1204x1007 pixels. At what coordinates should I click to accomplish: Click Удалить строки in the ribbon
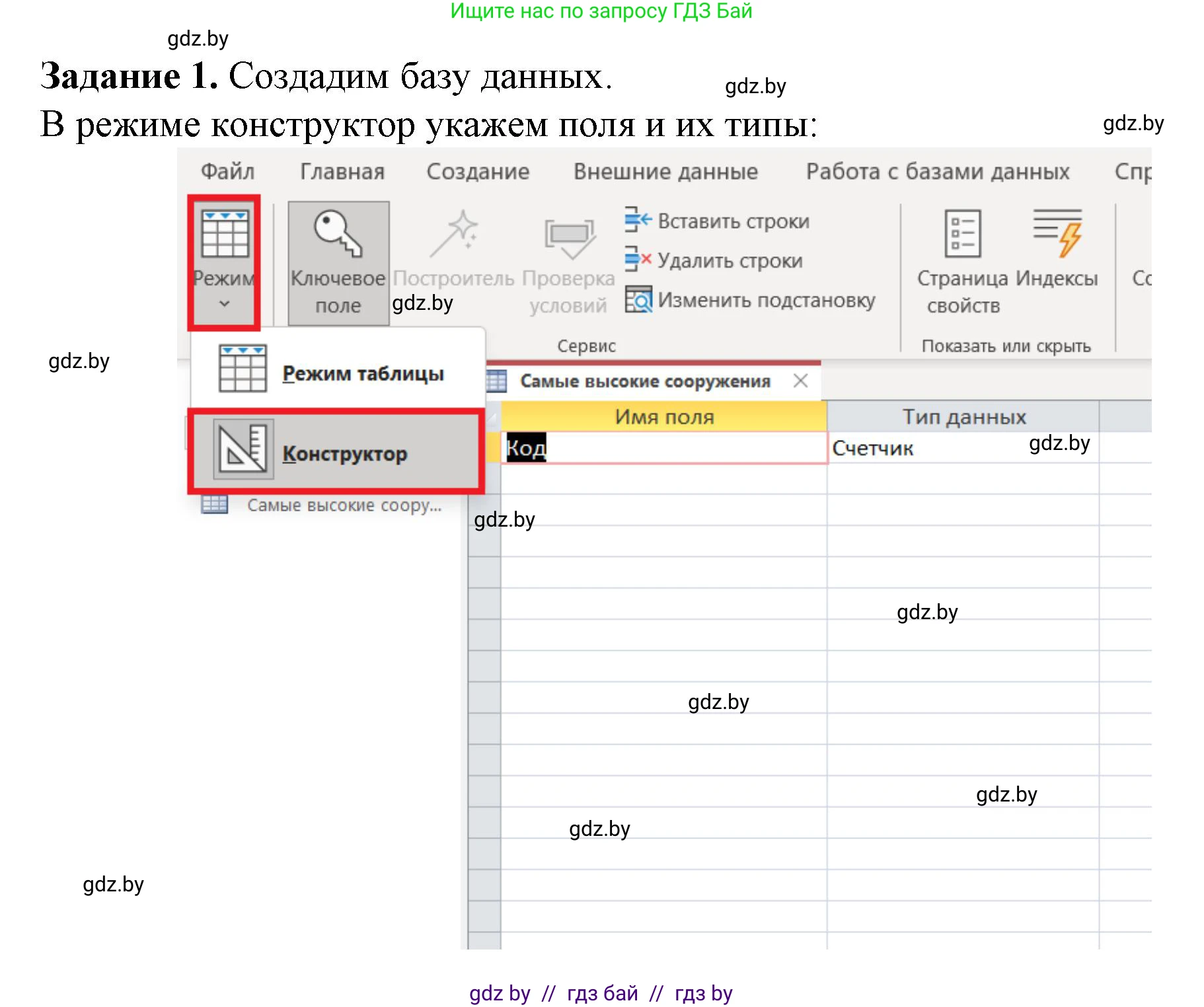714,261
